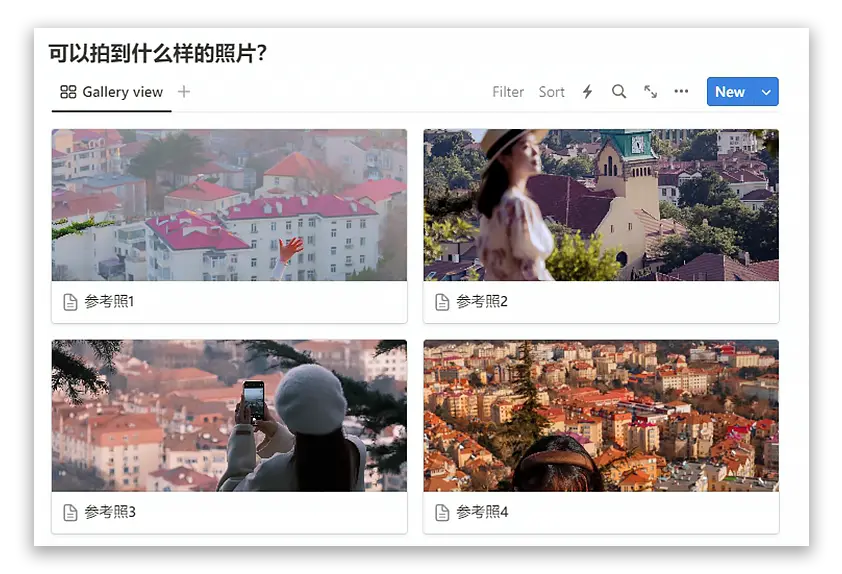Image resolution: width=842 pixels, height=574 pixels.
Task: Click the page icon beside 参考照4
Action: [442, 513]
